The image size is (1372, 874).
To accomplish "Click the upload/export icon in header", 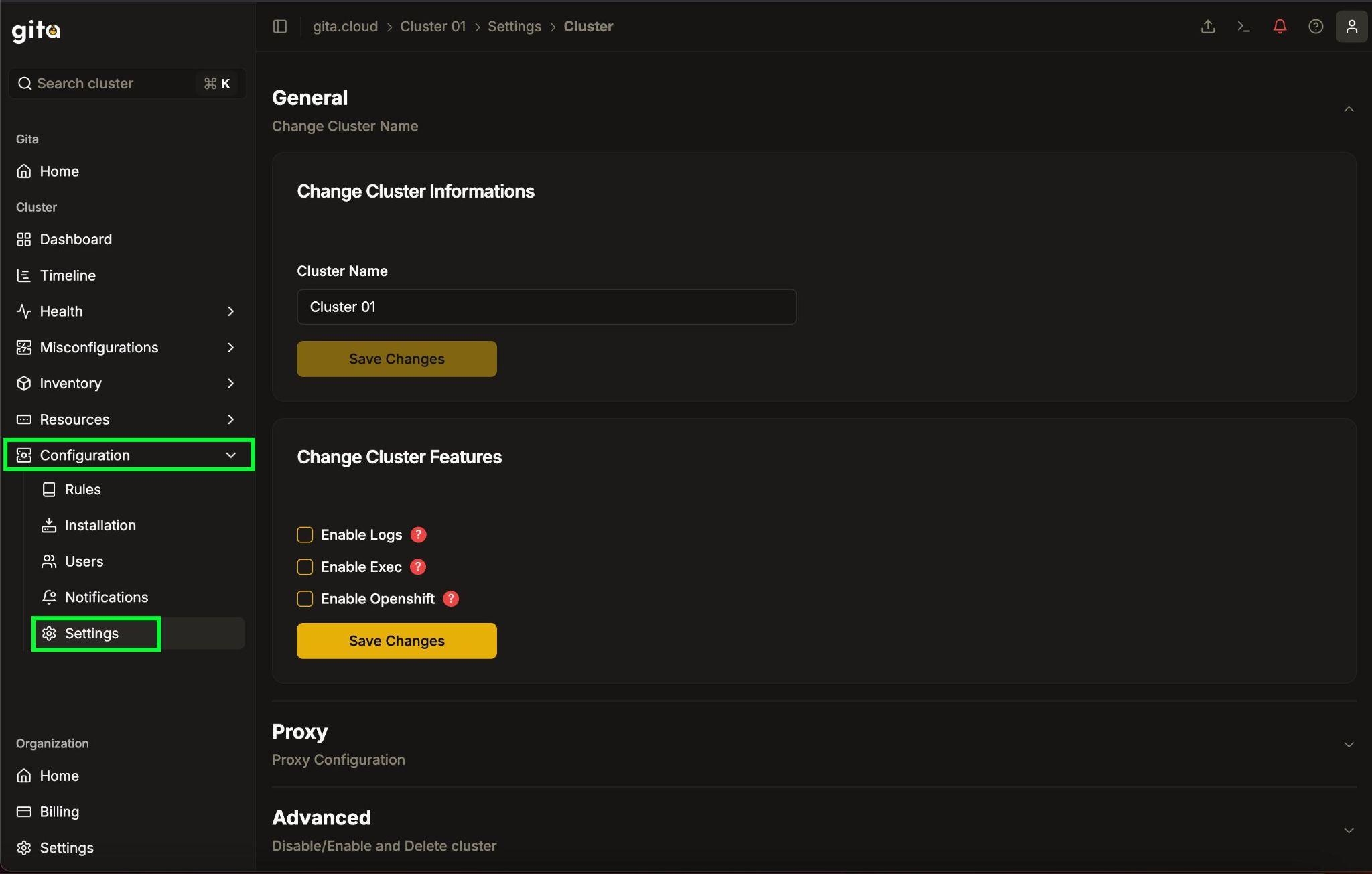I will coord(1208,27).
